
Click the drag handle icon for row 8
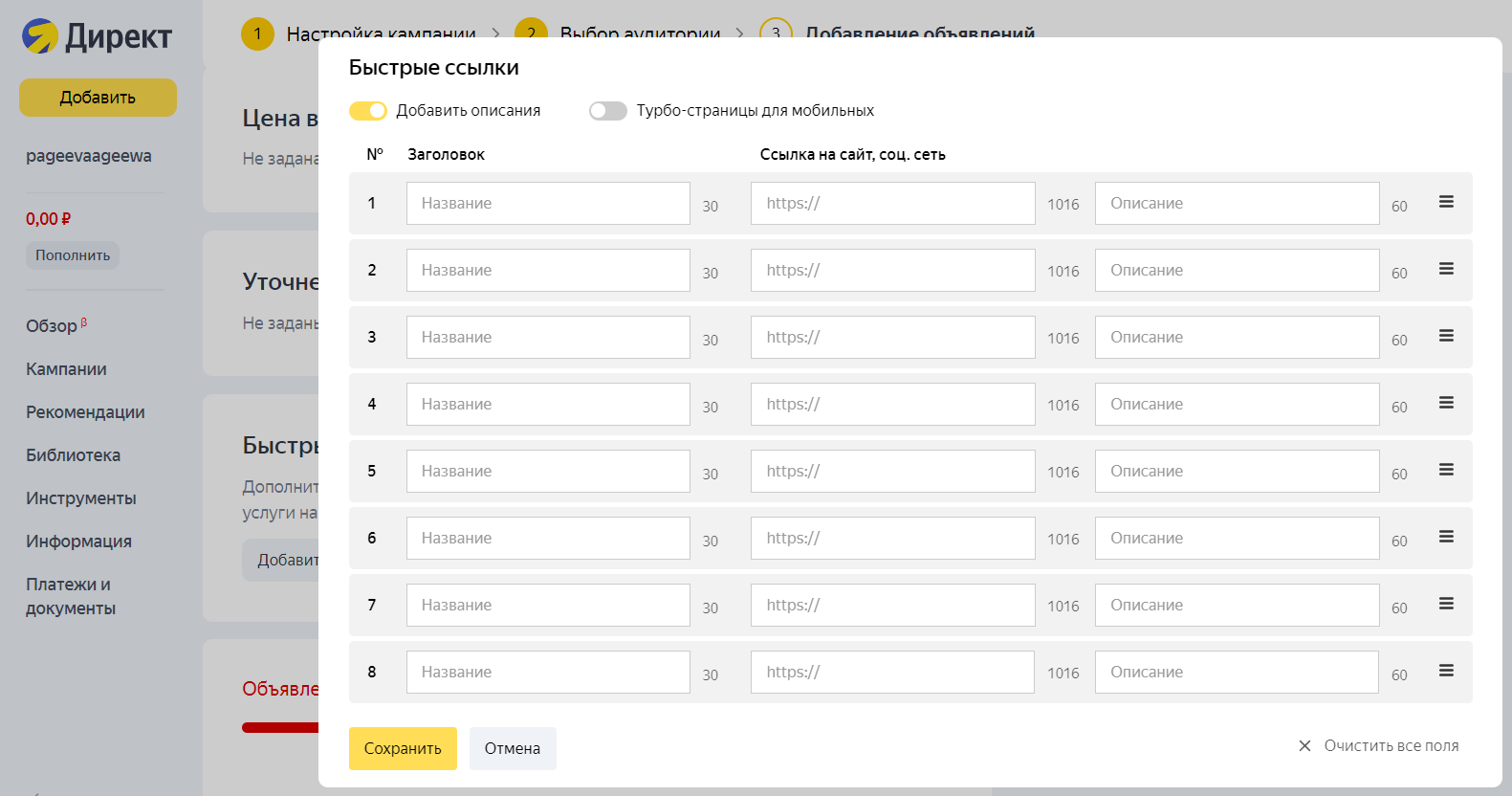[1446, 671]
